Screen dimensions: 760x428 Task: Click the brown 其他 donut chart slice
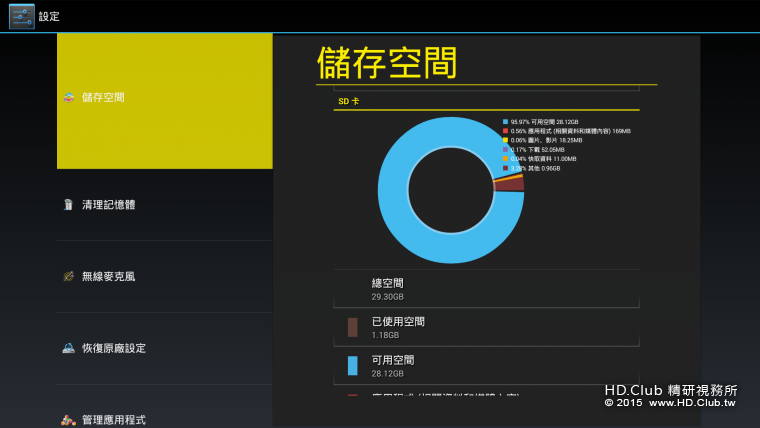509,185
